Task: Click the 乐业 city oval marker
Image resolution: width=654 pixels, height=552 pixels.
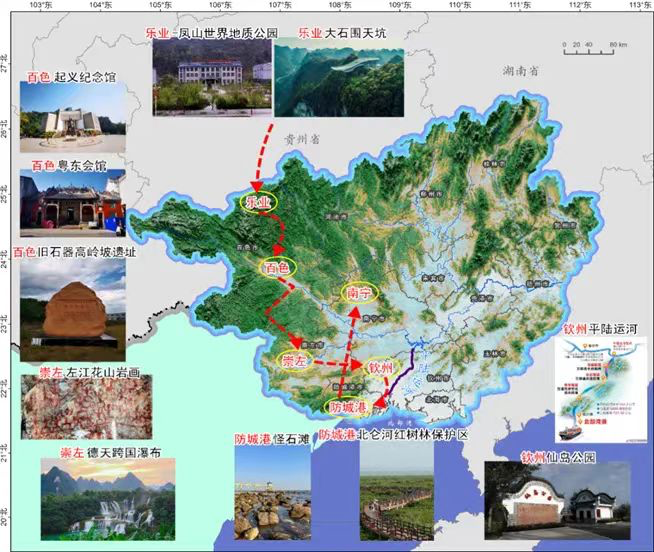Action: coord(258,202)
